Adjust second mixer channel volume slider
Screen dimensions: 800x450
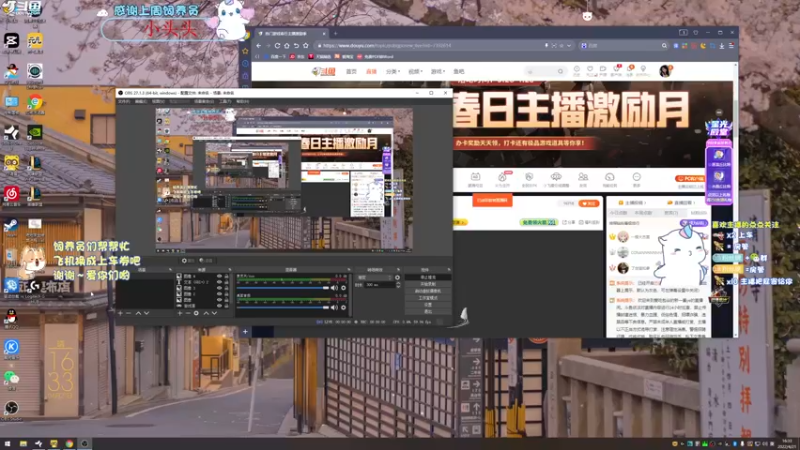point(283,307)
